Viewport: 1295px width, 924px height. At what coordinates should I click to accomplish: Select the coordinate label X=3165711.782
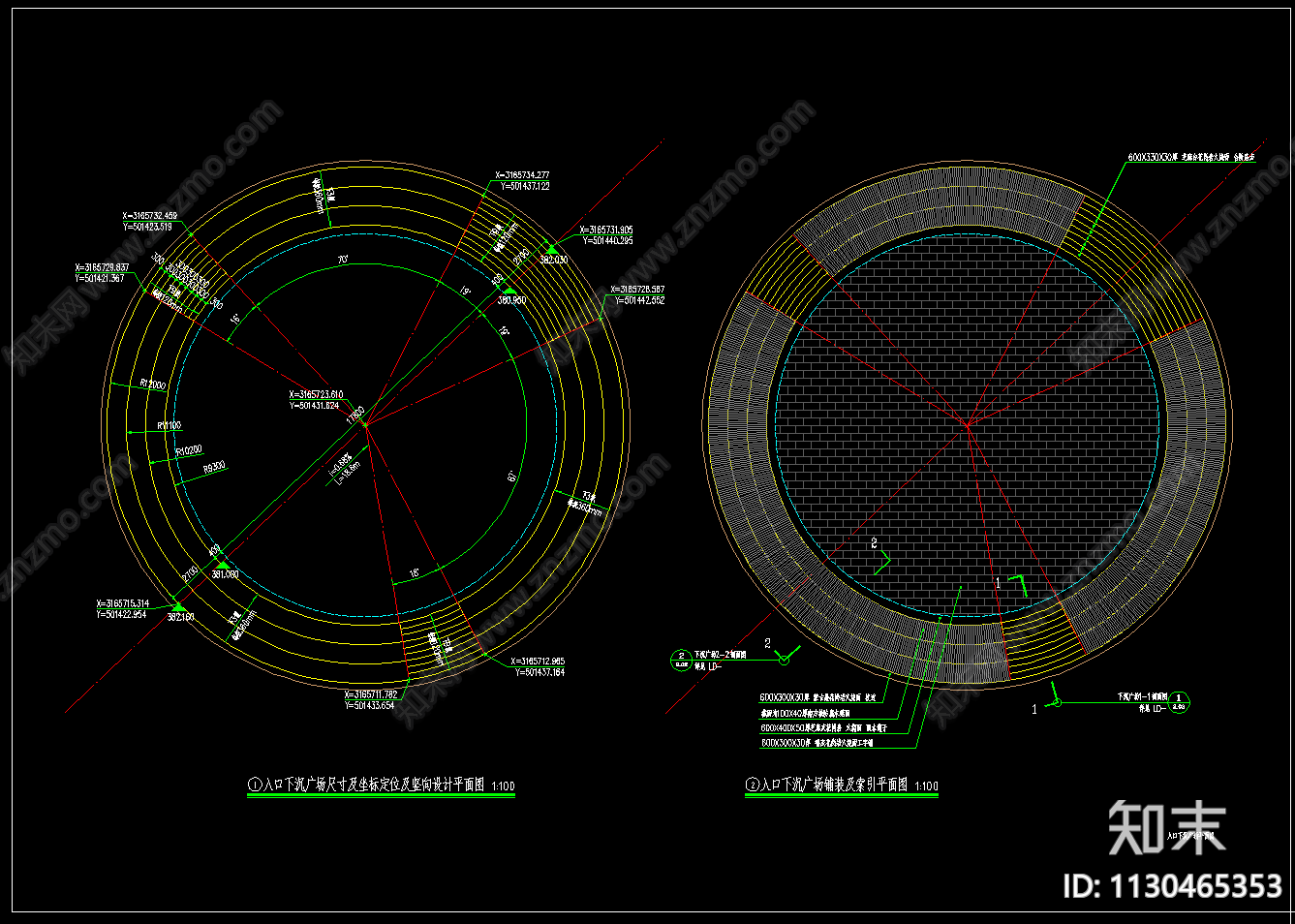371,694
